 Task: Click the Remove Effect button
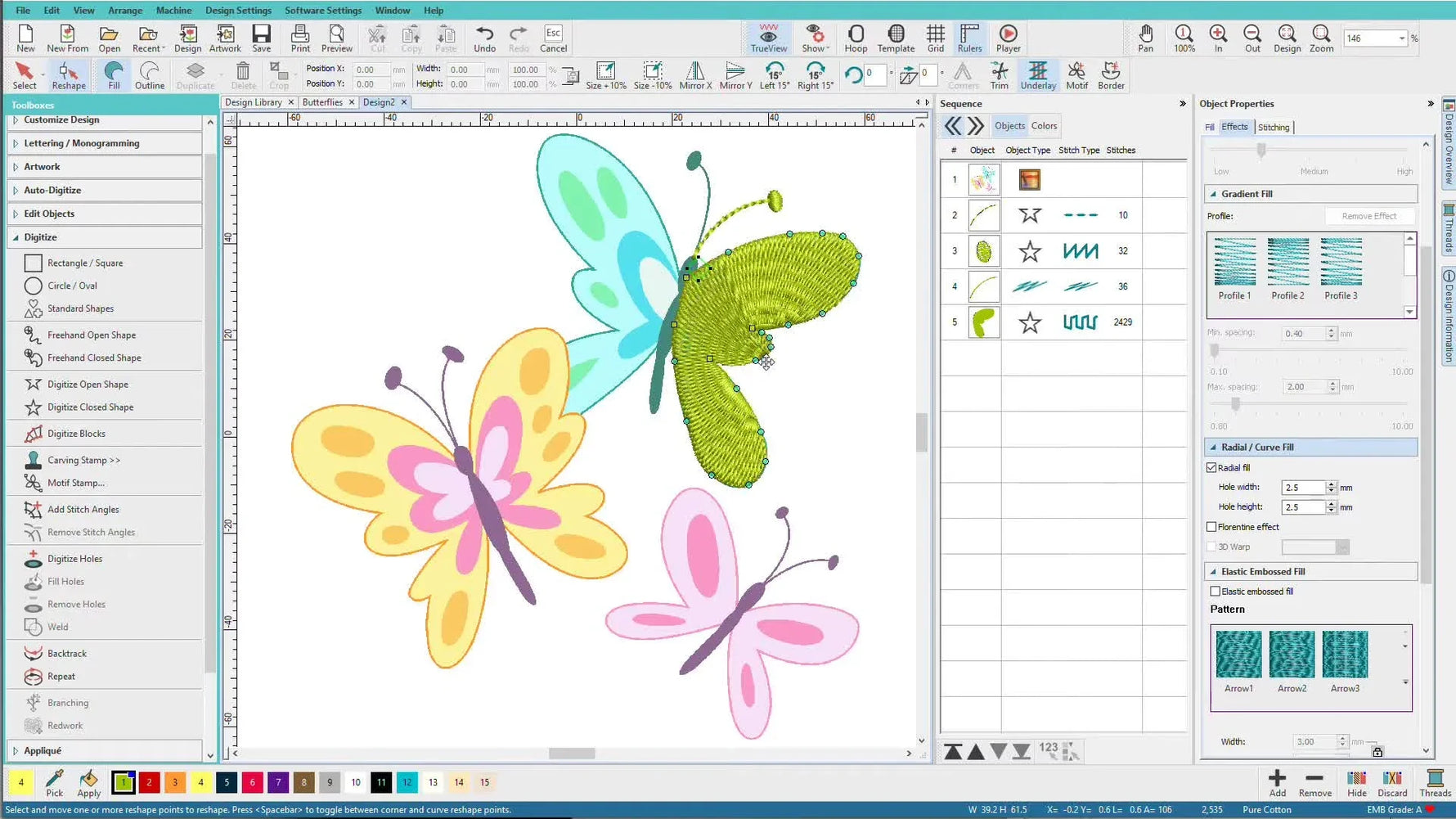tap(1369, 216)
